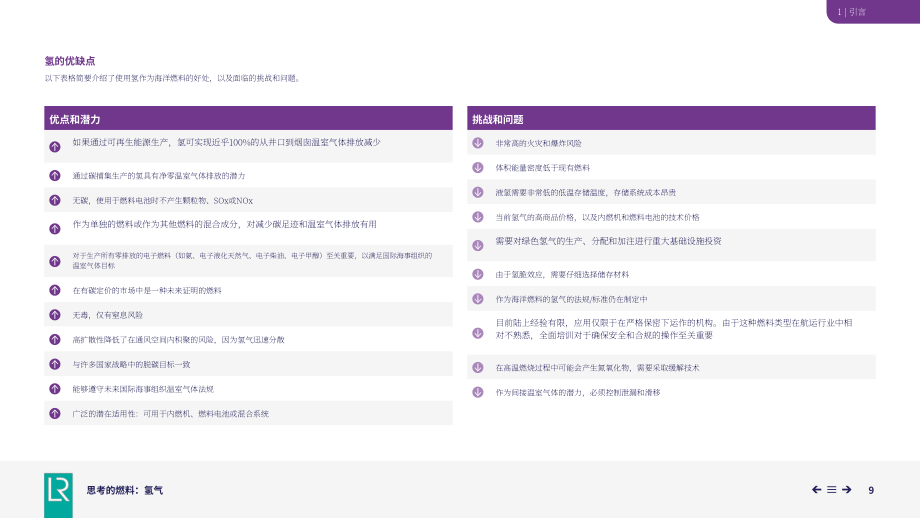920x518 pixels.
Task: Click the up-arrow icon beside 广泛的潜在适用性
Action: tap(55, 414)
